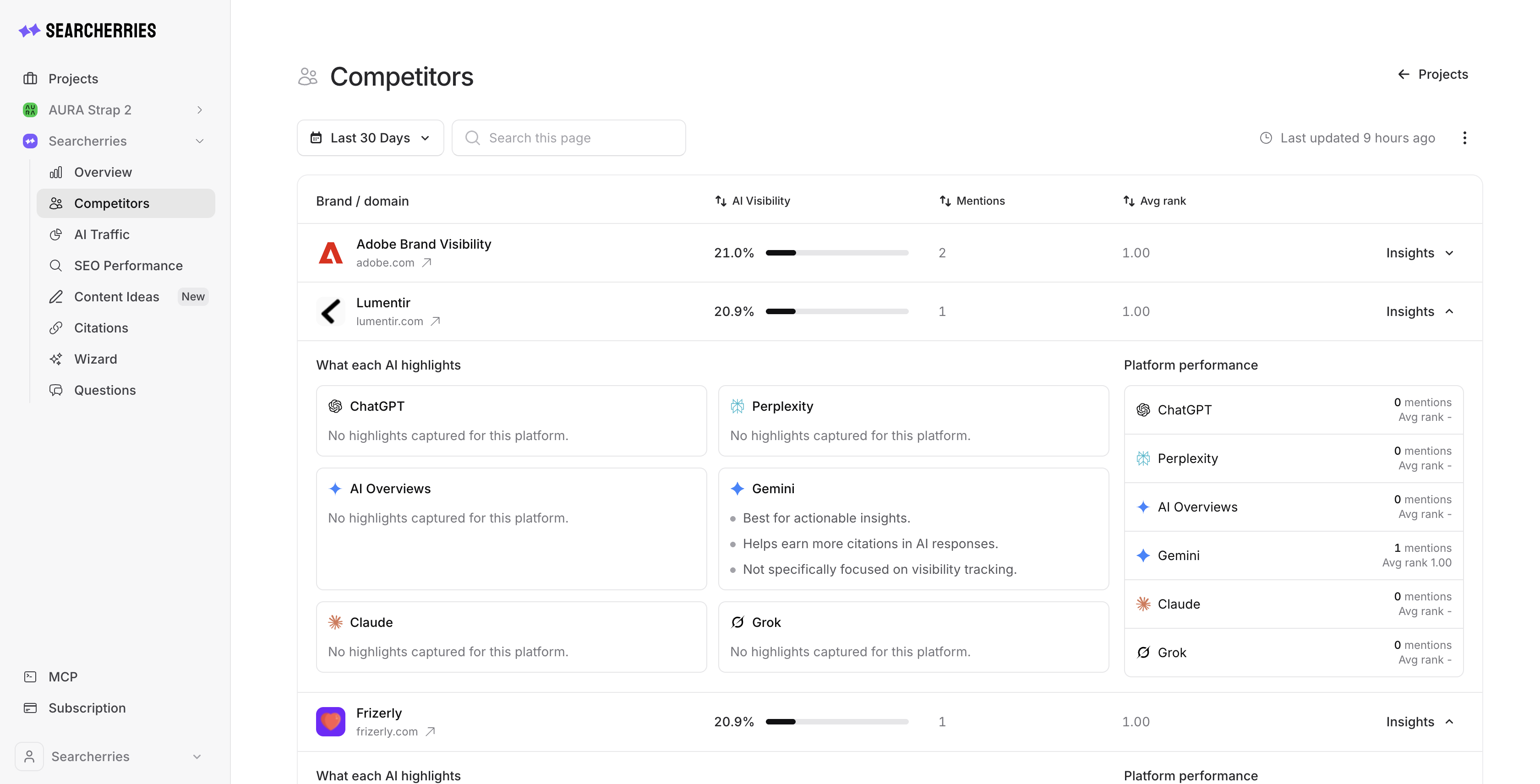Click Gemini icon in Platform performance
Viewport: 1540px width, 784px height.
tap(1144, 556)
